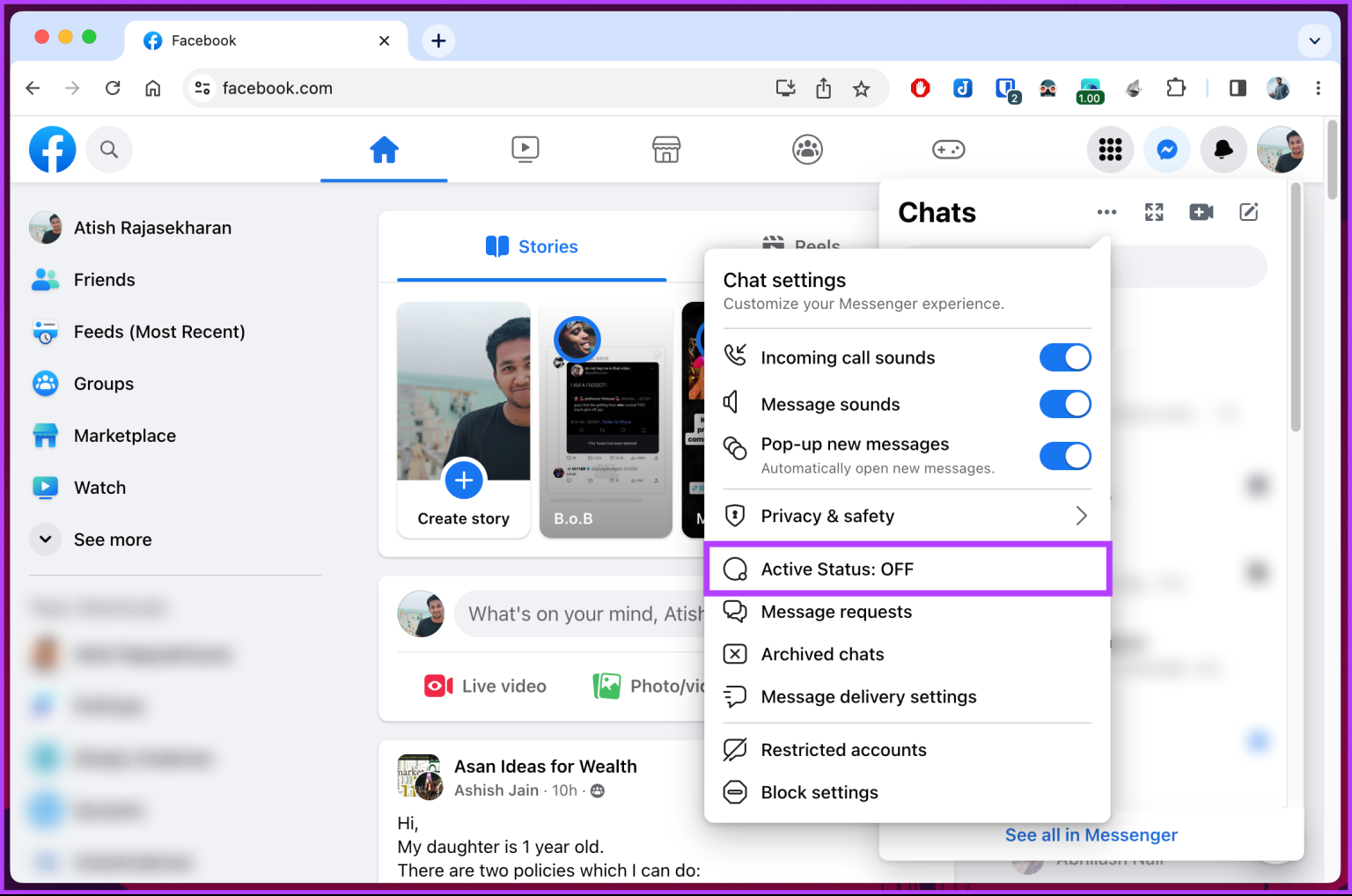The width and height of the screenshot is (1352, 896).
Task: Disable Incoming call sounds
Action: (1065, 357)
